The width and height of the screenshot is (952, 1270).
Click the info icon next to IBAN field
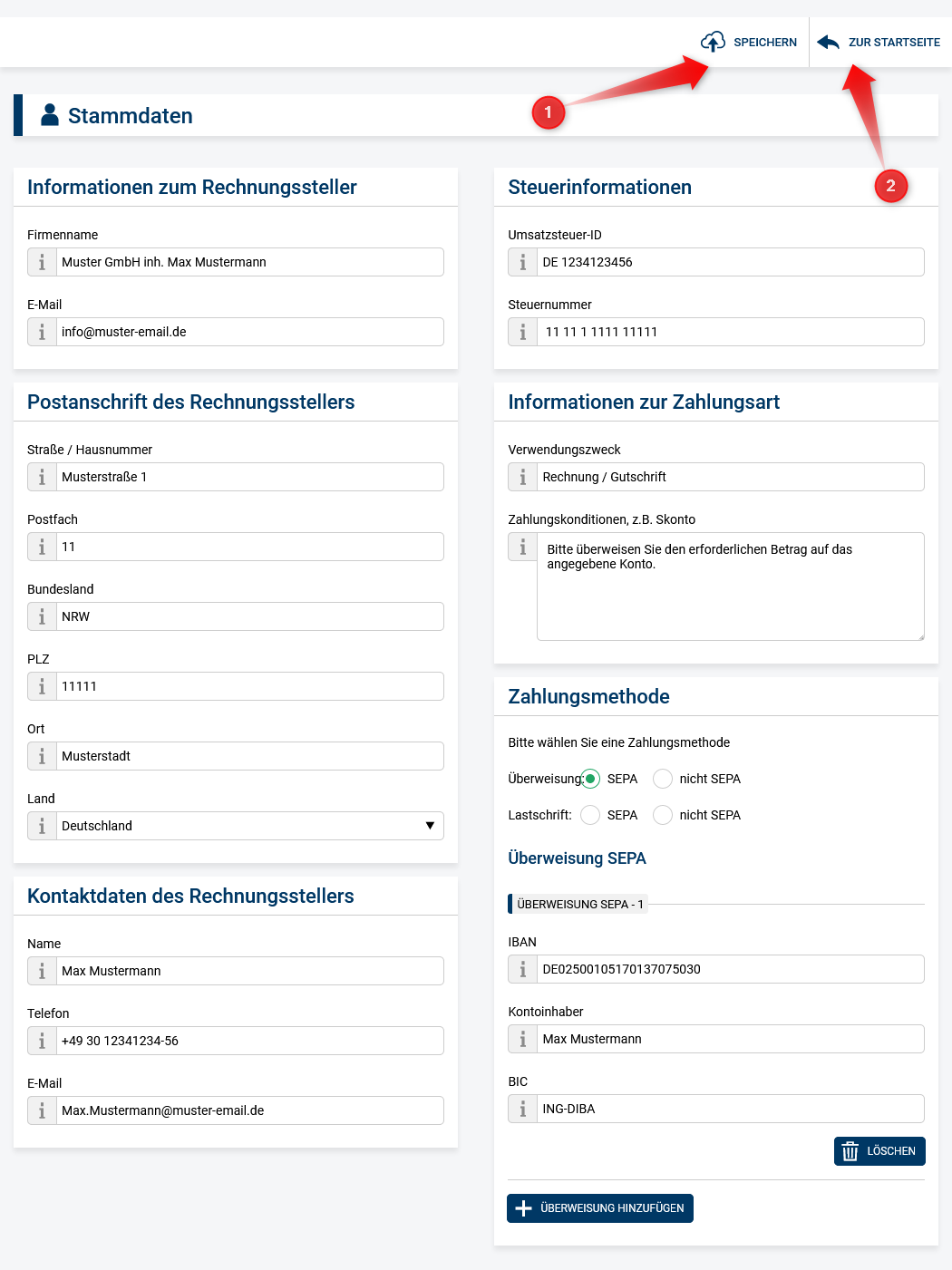pos(522,969)
